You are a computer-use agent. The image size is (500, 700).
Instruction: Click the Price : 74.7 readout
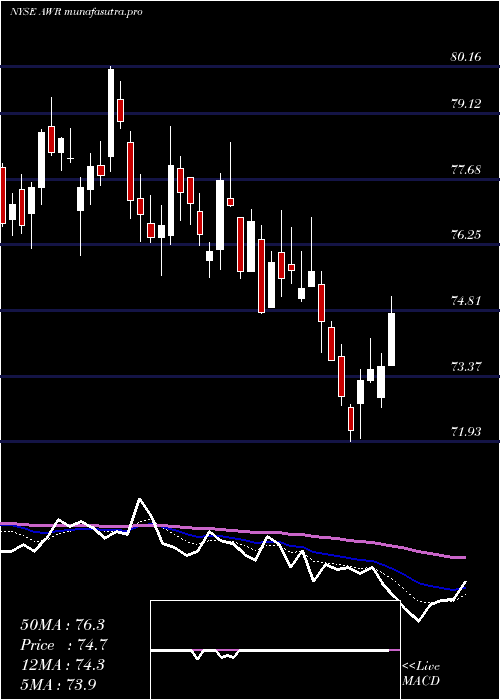point(64,645)
